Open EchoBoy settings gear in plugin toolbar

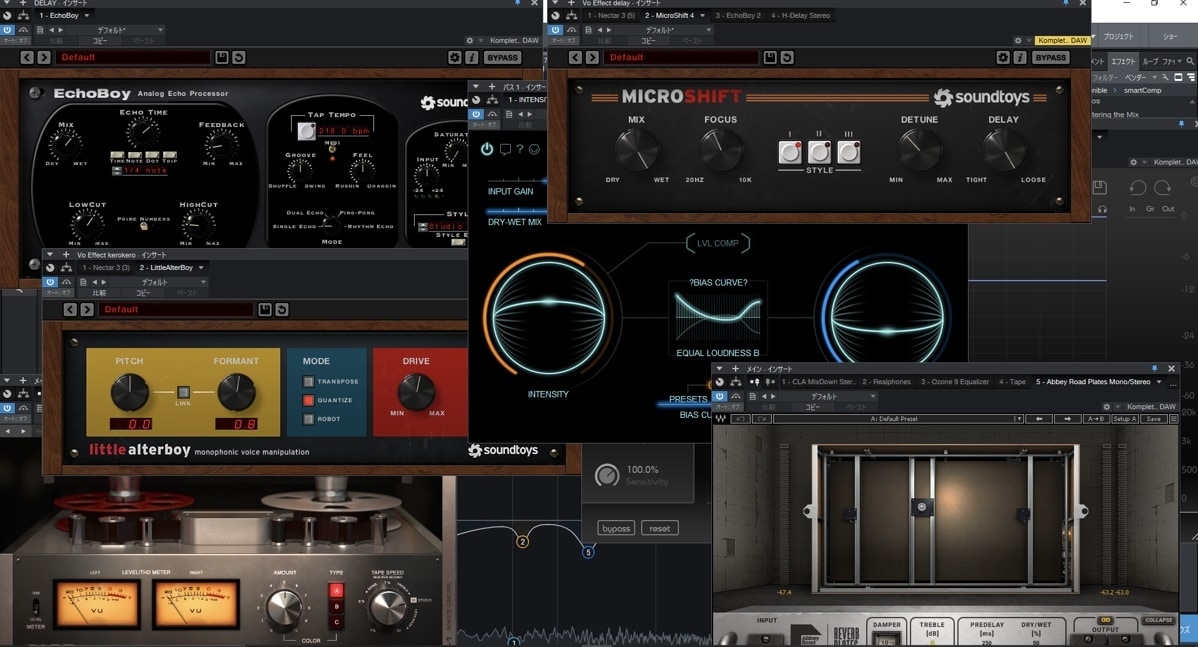pos(455,57)
